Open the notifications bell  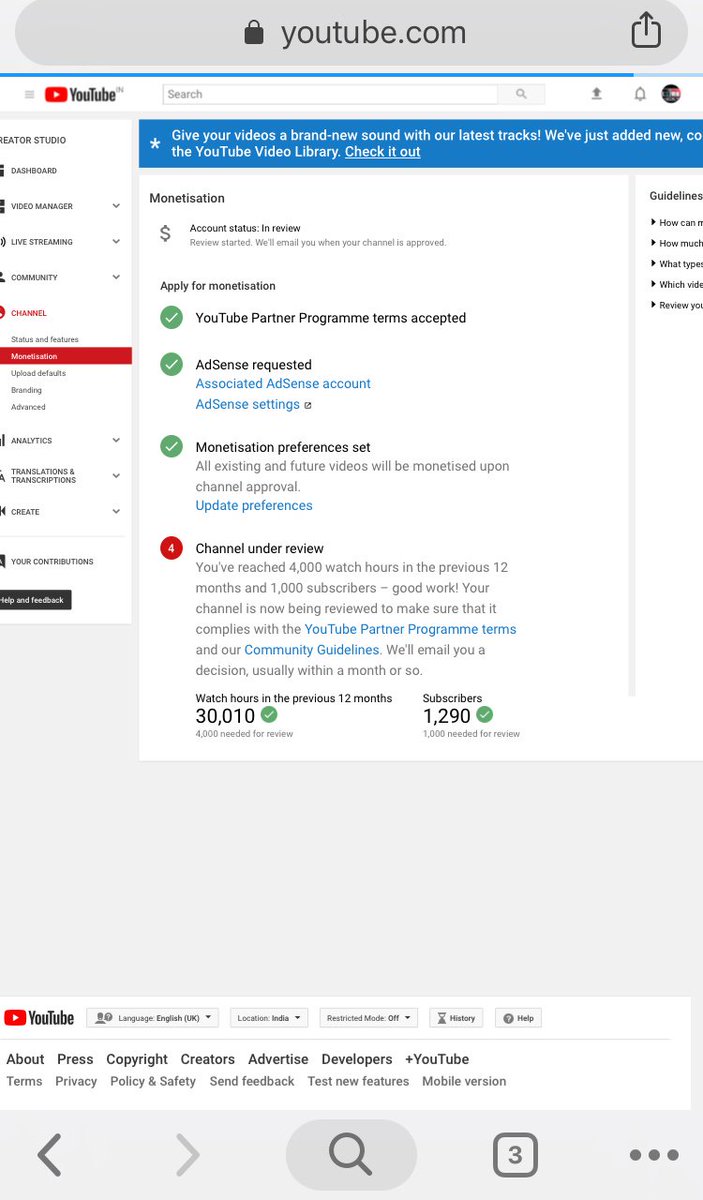tap(640, 94)
